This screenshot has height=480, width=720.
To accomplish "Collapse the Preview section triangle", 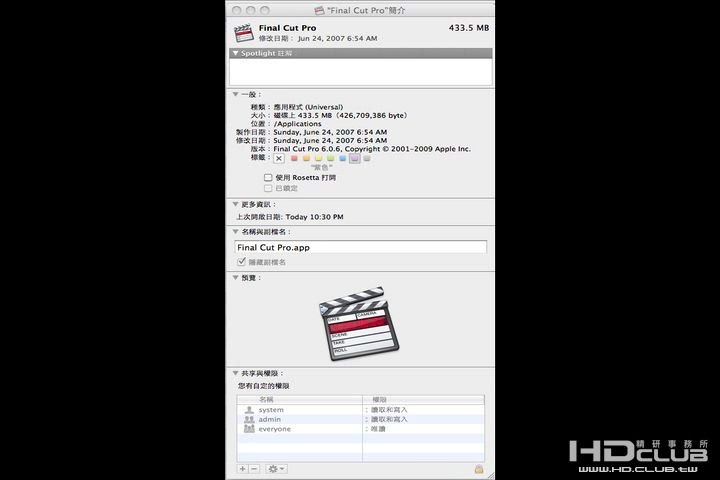I will [236, 277].
